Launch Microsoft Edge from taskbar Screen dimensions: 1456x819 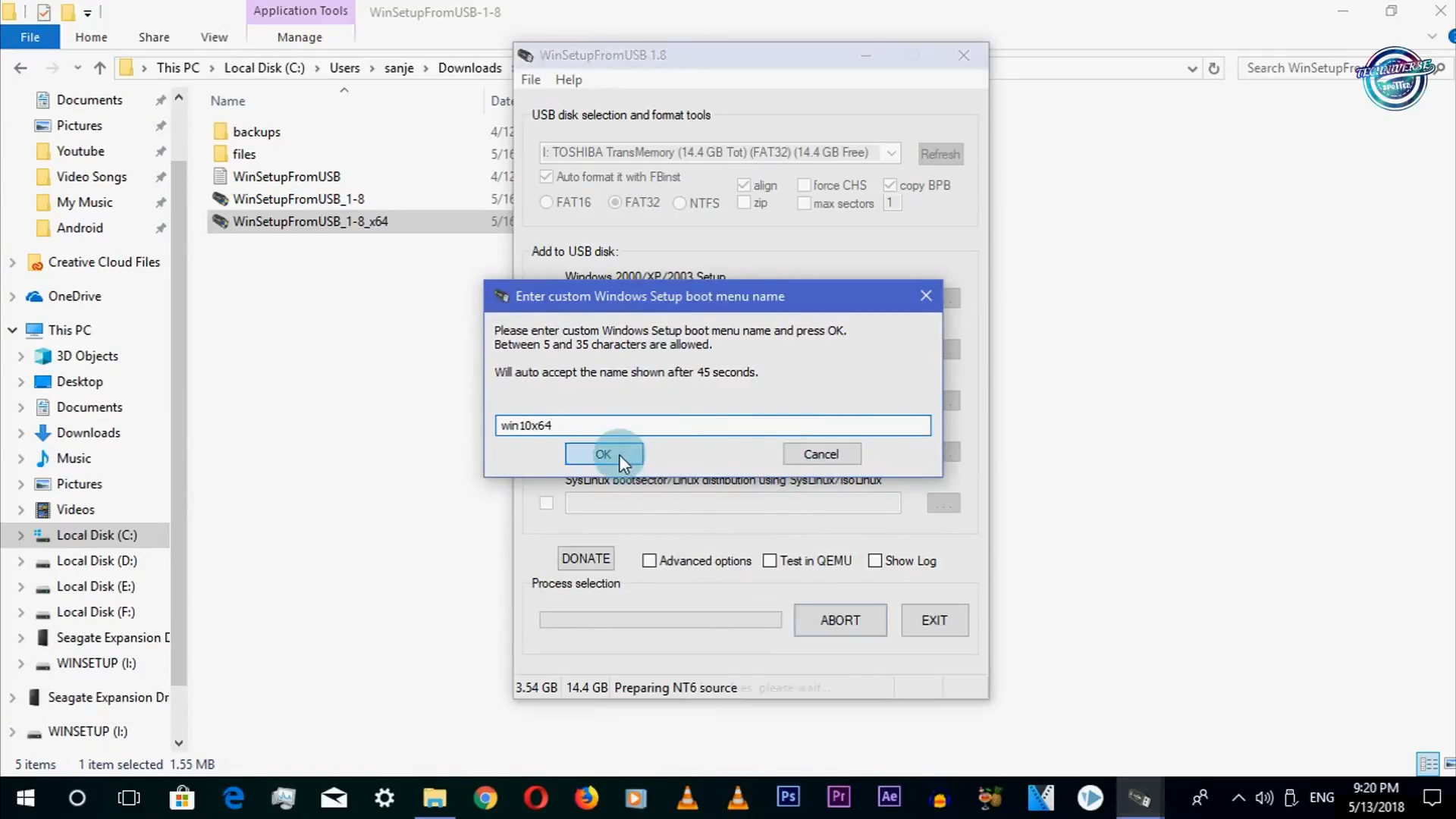point(233,798)
